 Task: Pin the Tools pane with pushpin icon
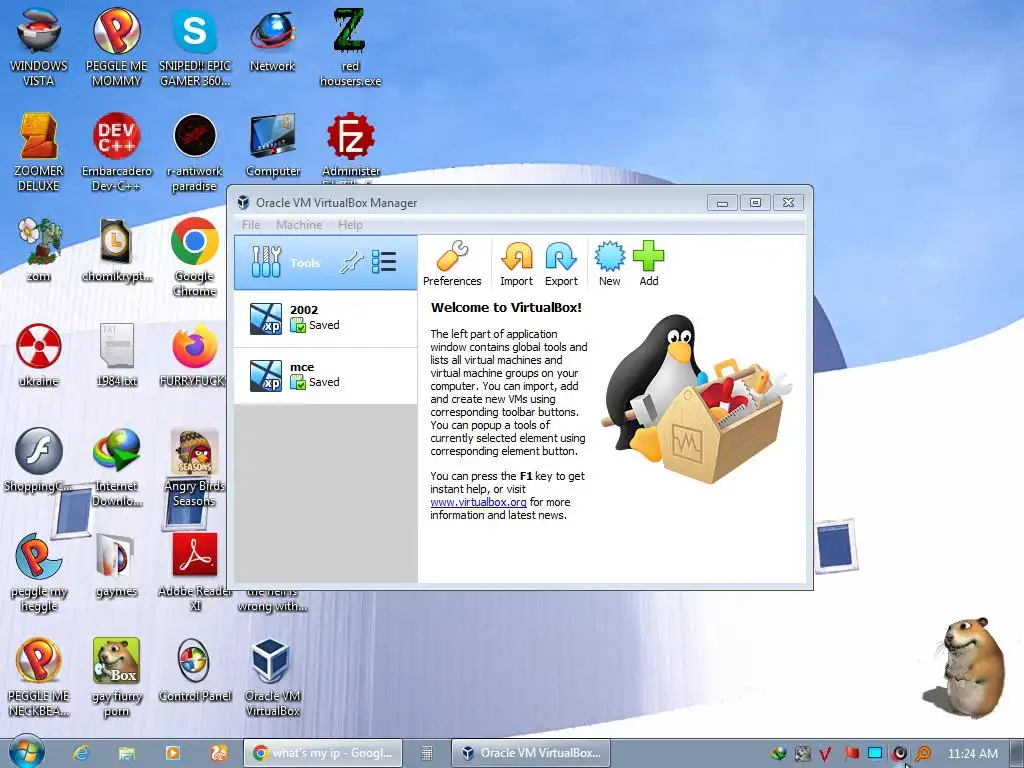click(x=351, y=263)
